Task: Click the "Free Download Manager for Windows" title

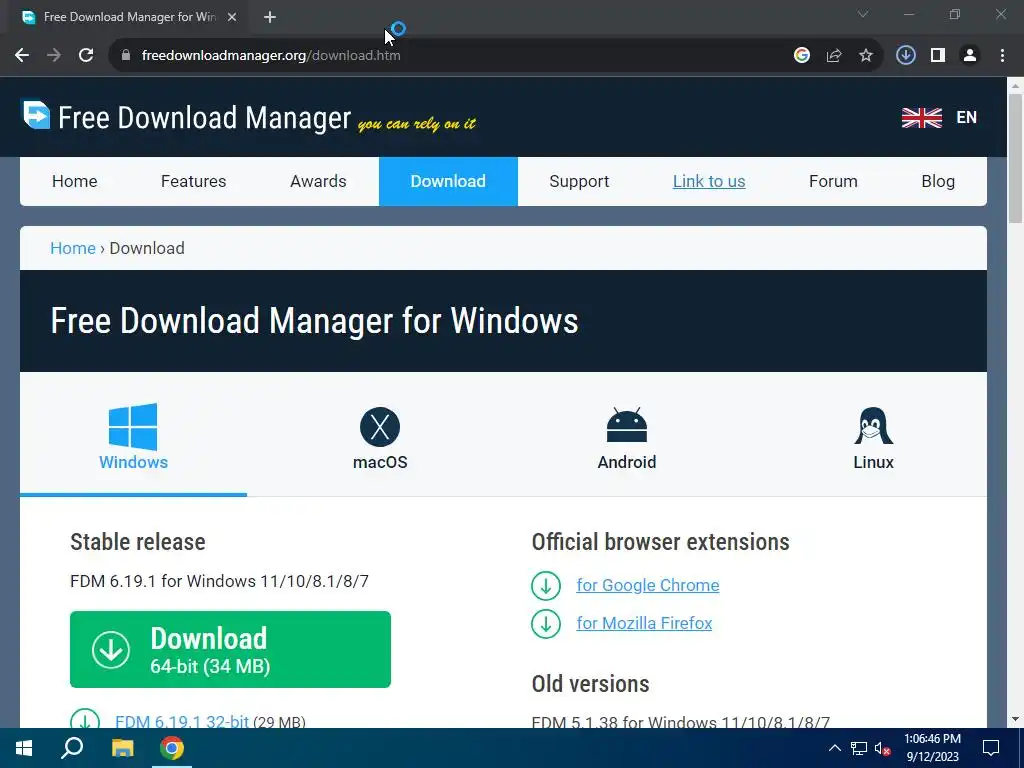Action: point(314,321)
